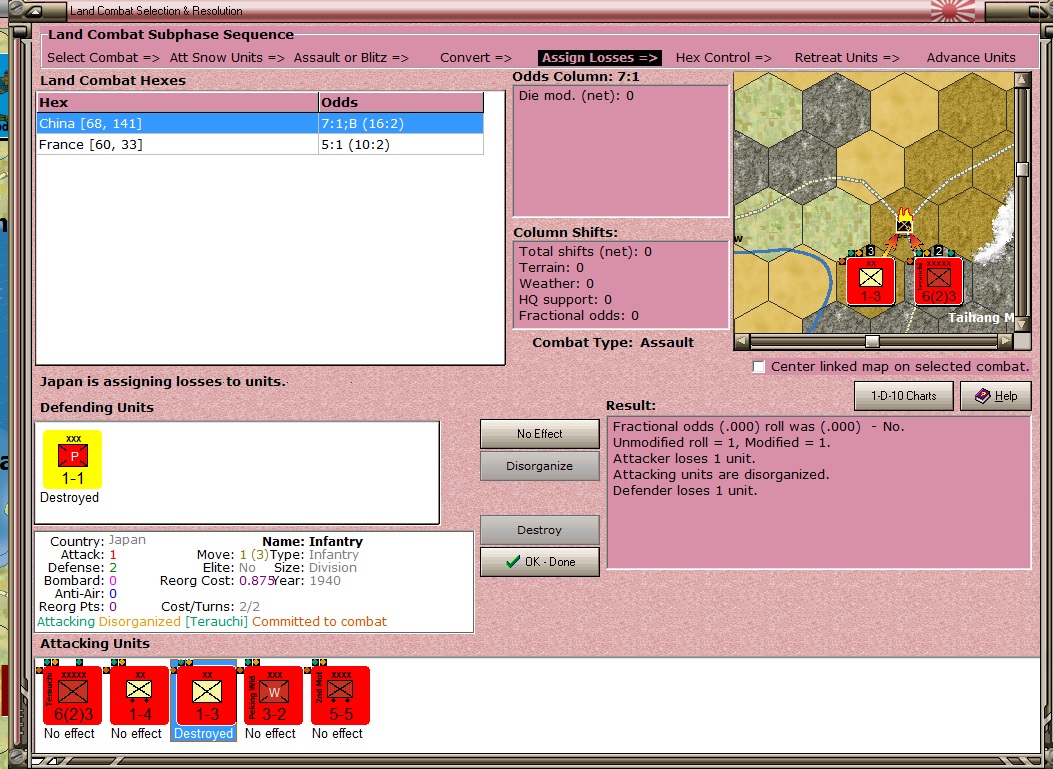This screenshot has height=769, width=1053.
Task: Click map scroll right arrow
Action: [x=1005, y=342]
